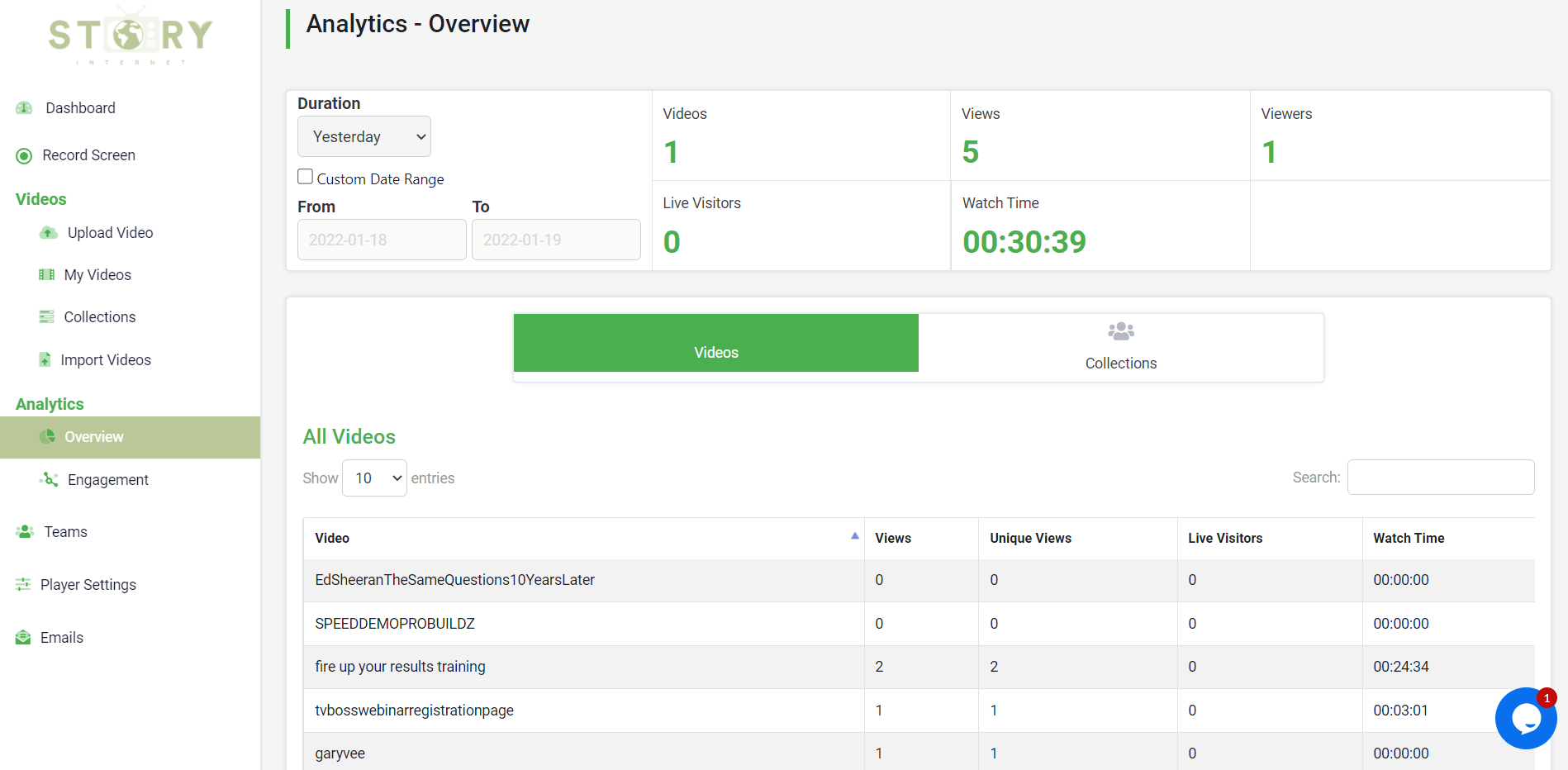Viewport: 1568px width, 770px height.
Task: Click 'fire up your results training' row
Action: click(x=919, y=667)
